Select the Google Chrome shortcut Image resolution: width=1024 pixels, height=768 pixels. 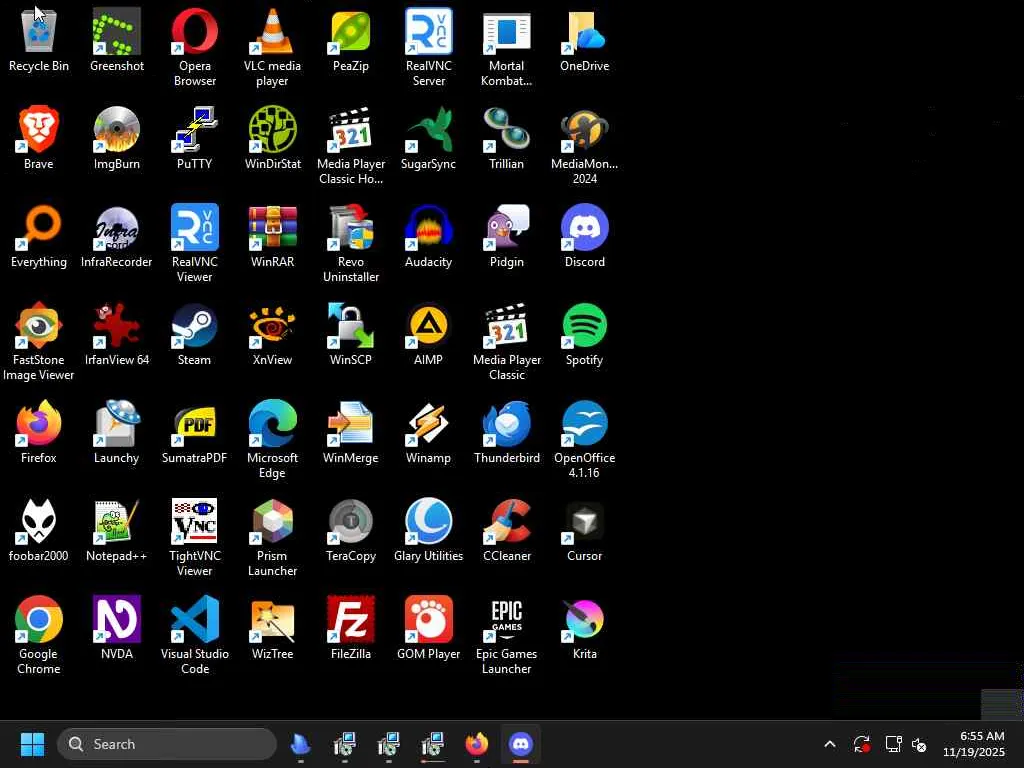coord(39,619)
